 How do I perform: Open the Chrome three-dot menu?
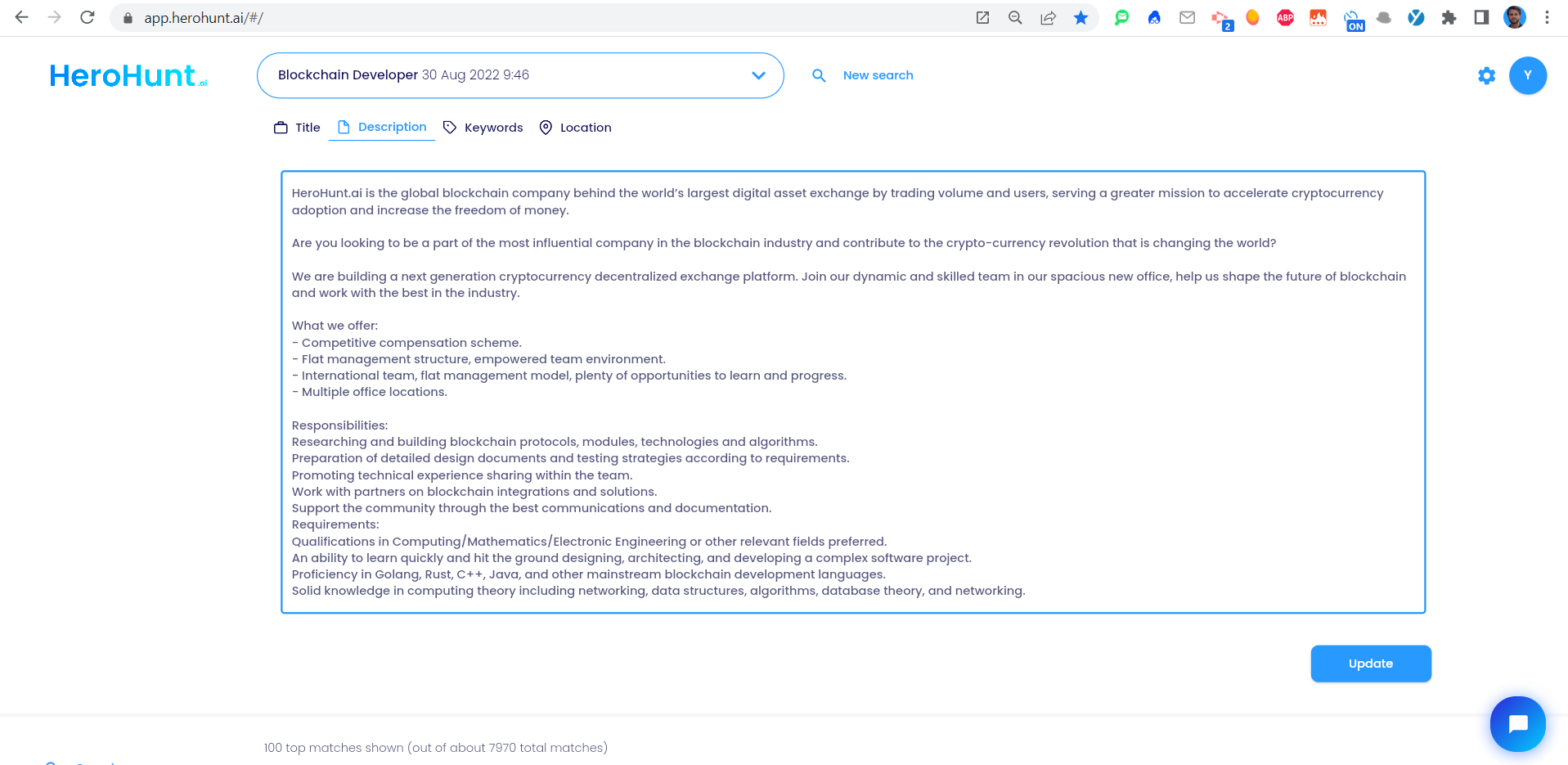[1547, 18]
